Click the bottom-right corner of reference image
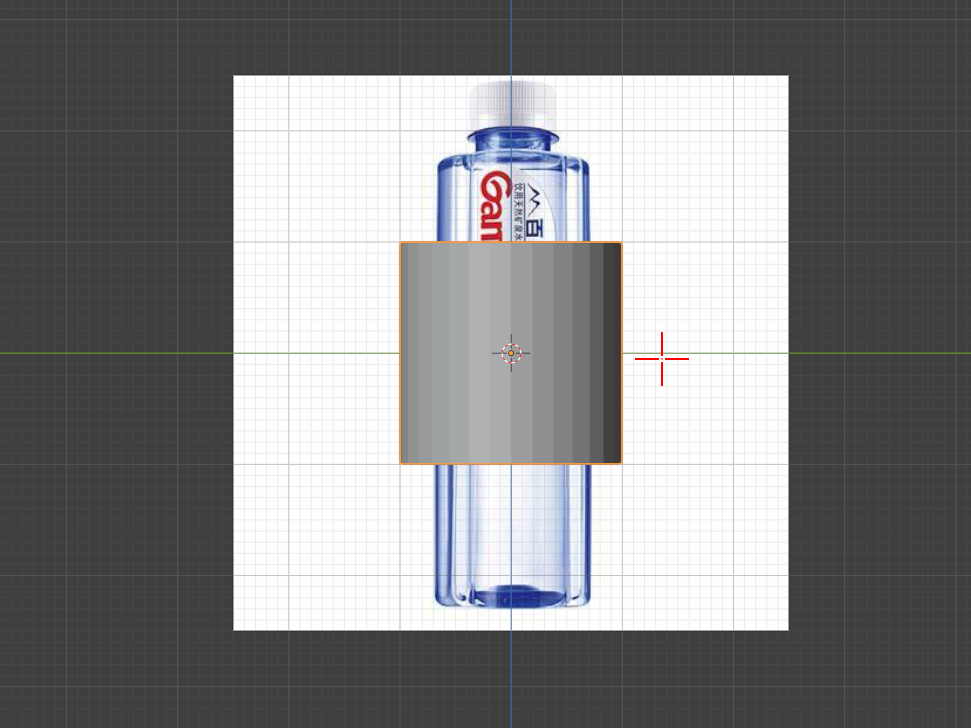The height and width of the screenshot is (728, 971). [x=787, y=629]
